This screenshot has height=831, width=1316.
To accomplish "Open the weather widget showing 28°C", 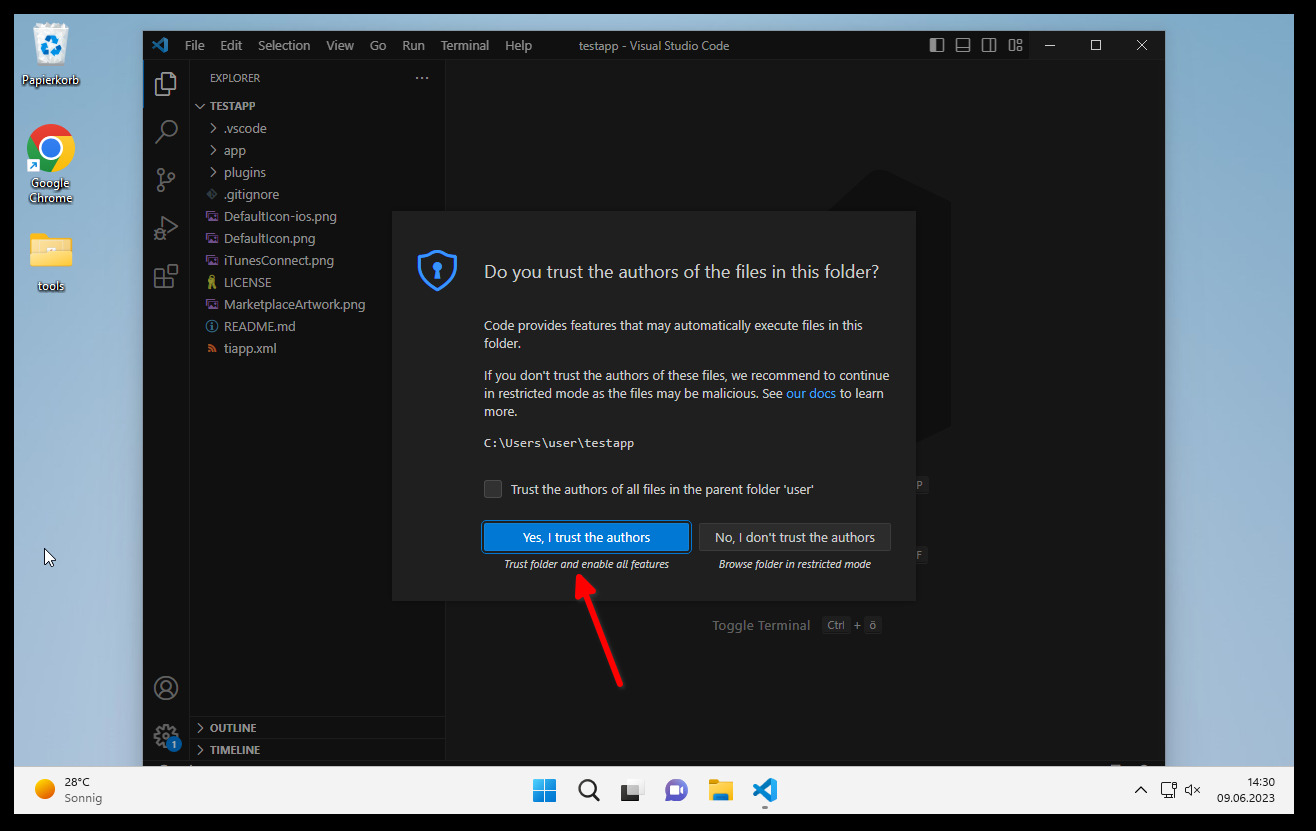I will 69,790.
